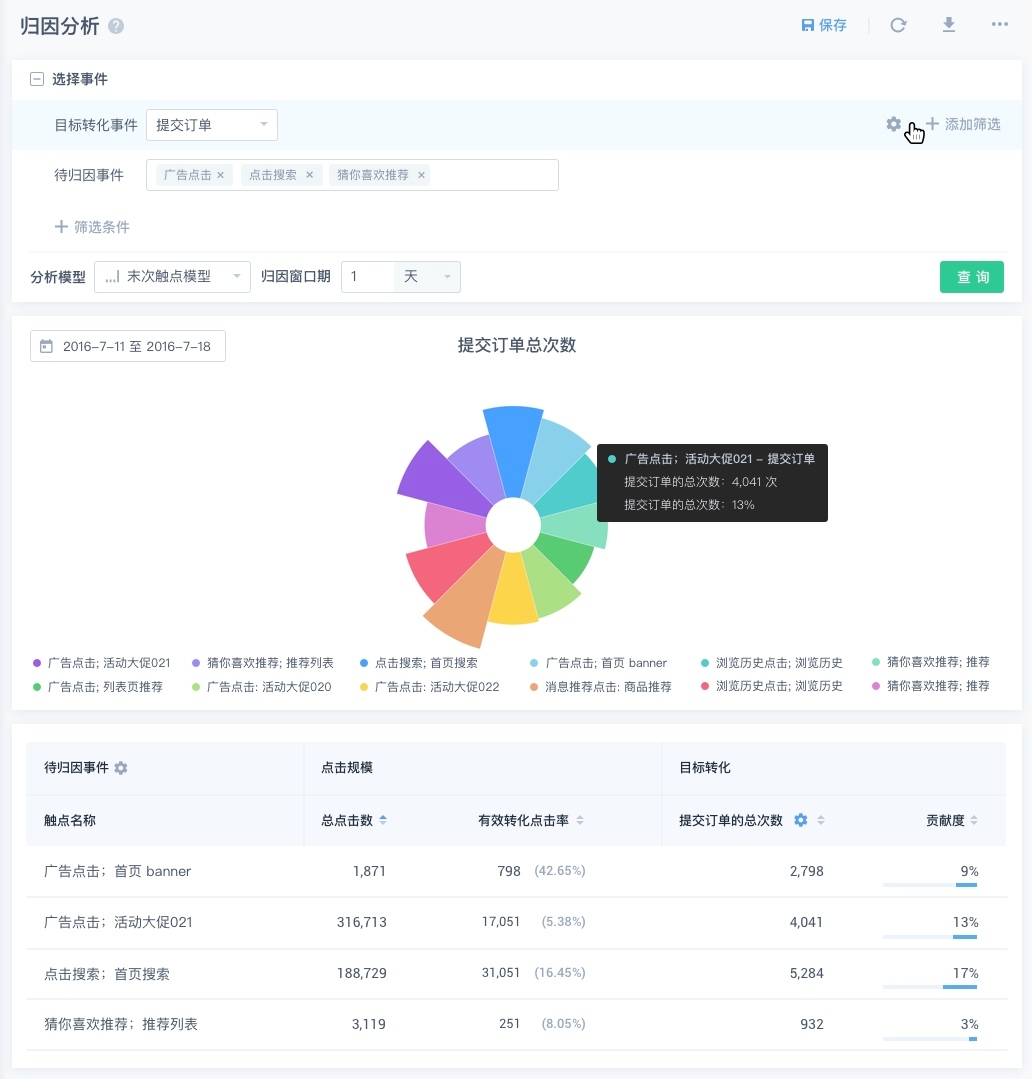
Task: Remove the 广告点击 event tag
Action: click(x=221, y=175)
